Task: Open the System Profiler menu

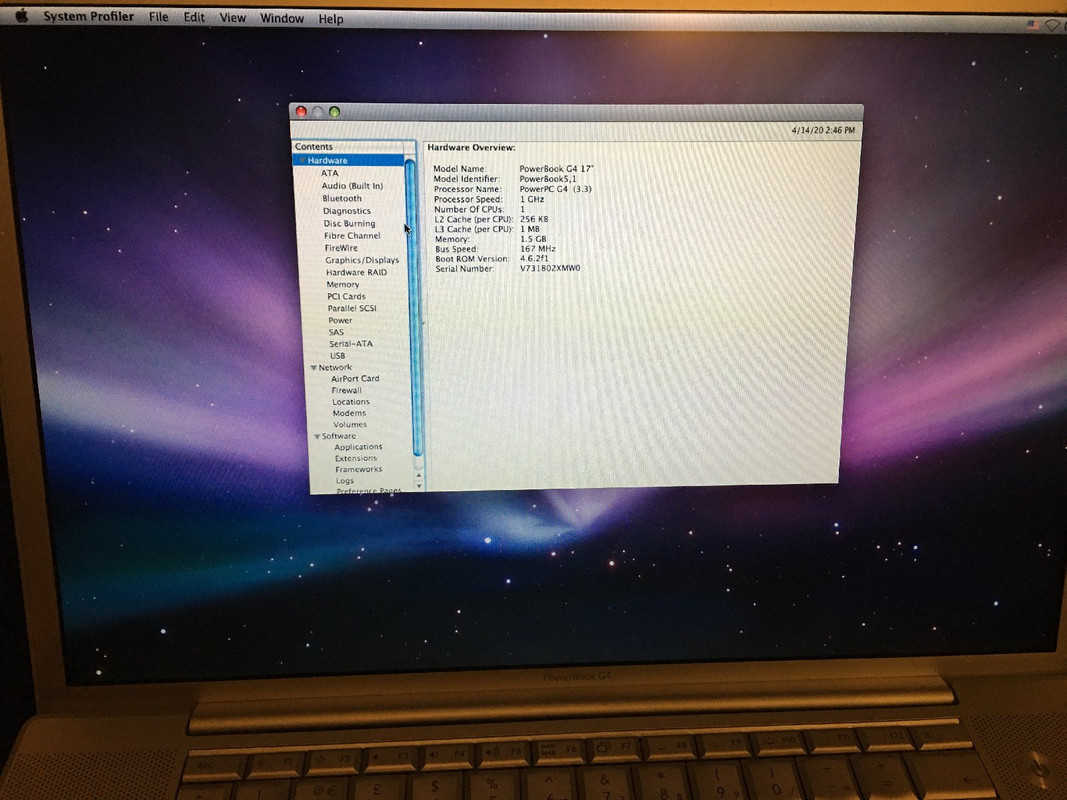Action: click(88, 16)
